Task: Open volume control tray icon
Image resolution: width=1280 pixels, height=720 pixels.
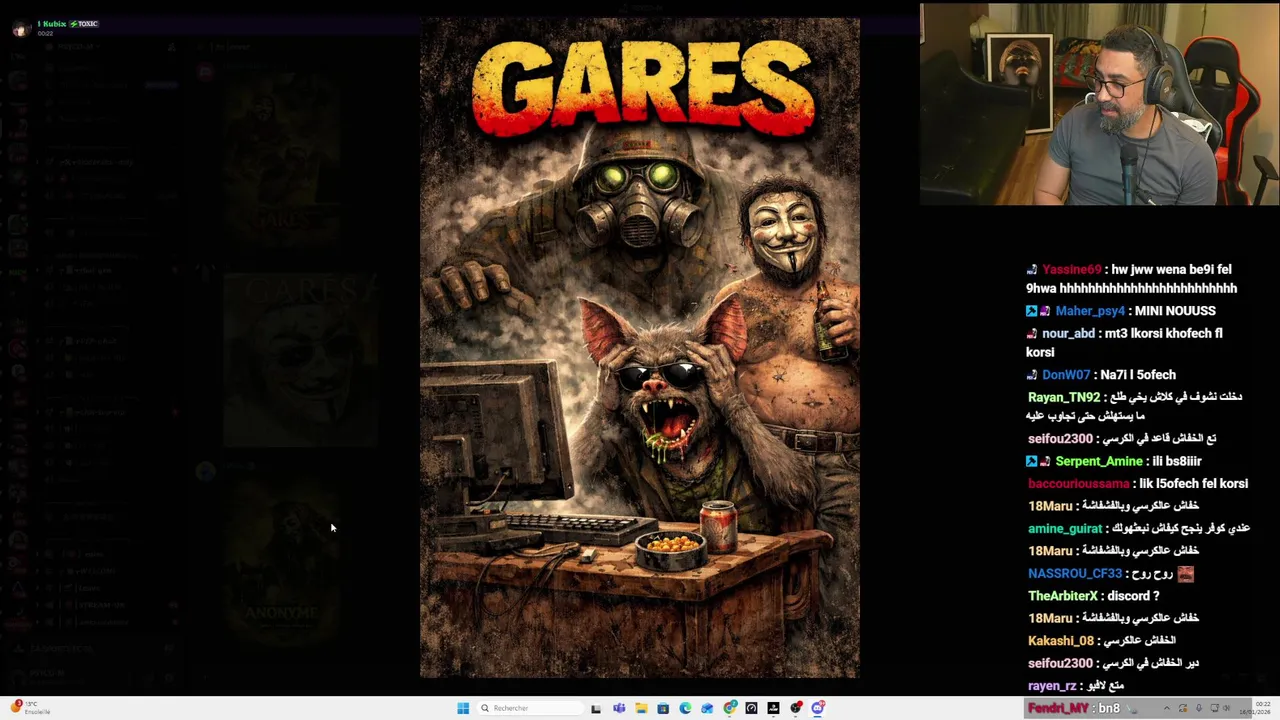Action: click(x=1227, y=708)
